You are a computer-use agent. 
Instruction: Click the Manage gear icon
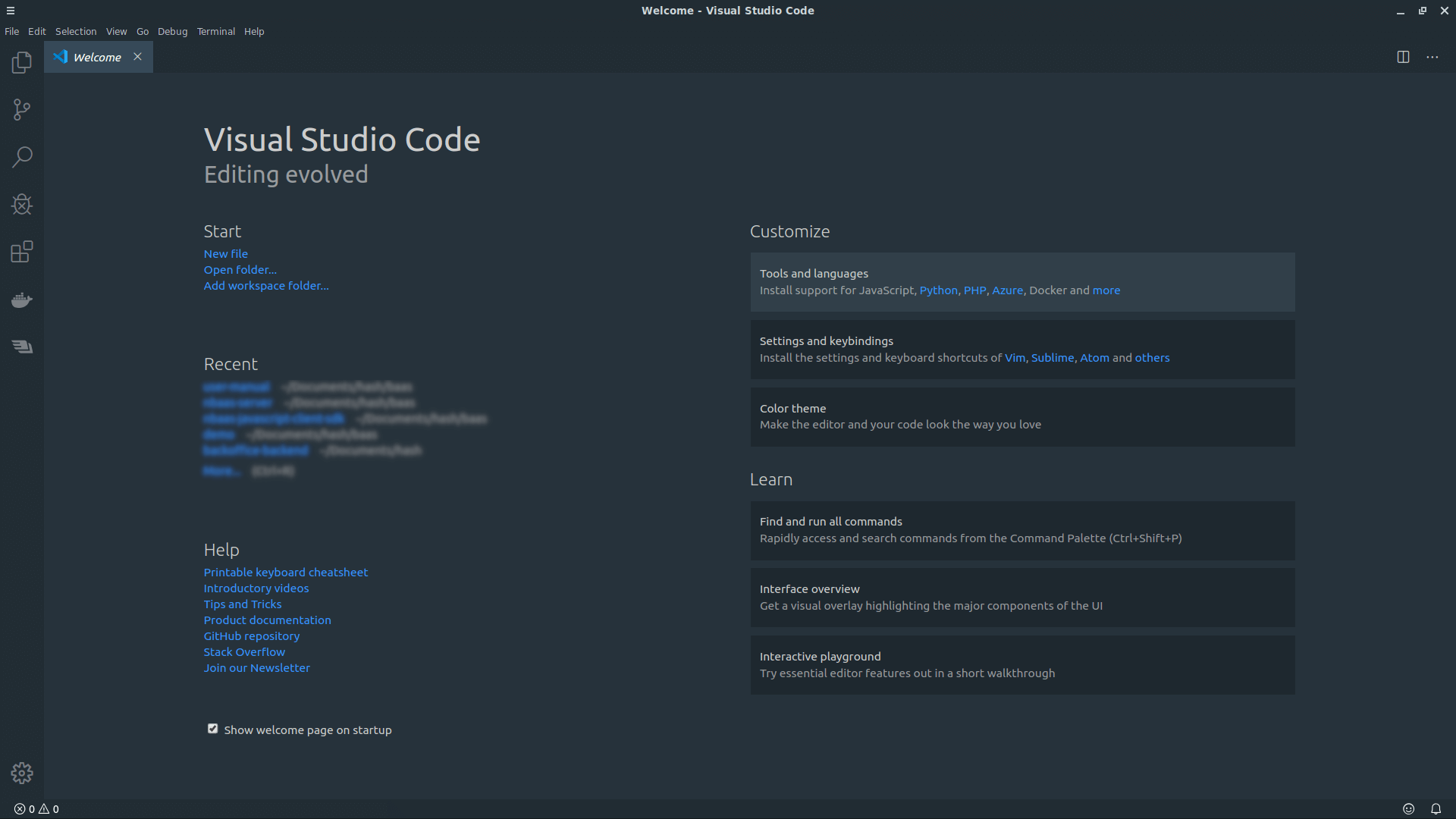[22, 773]
